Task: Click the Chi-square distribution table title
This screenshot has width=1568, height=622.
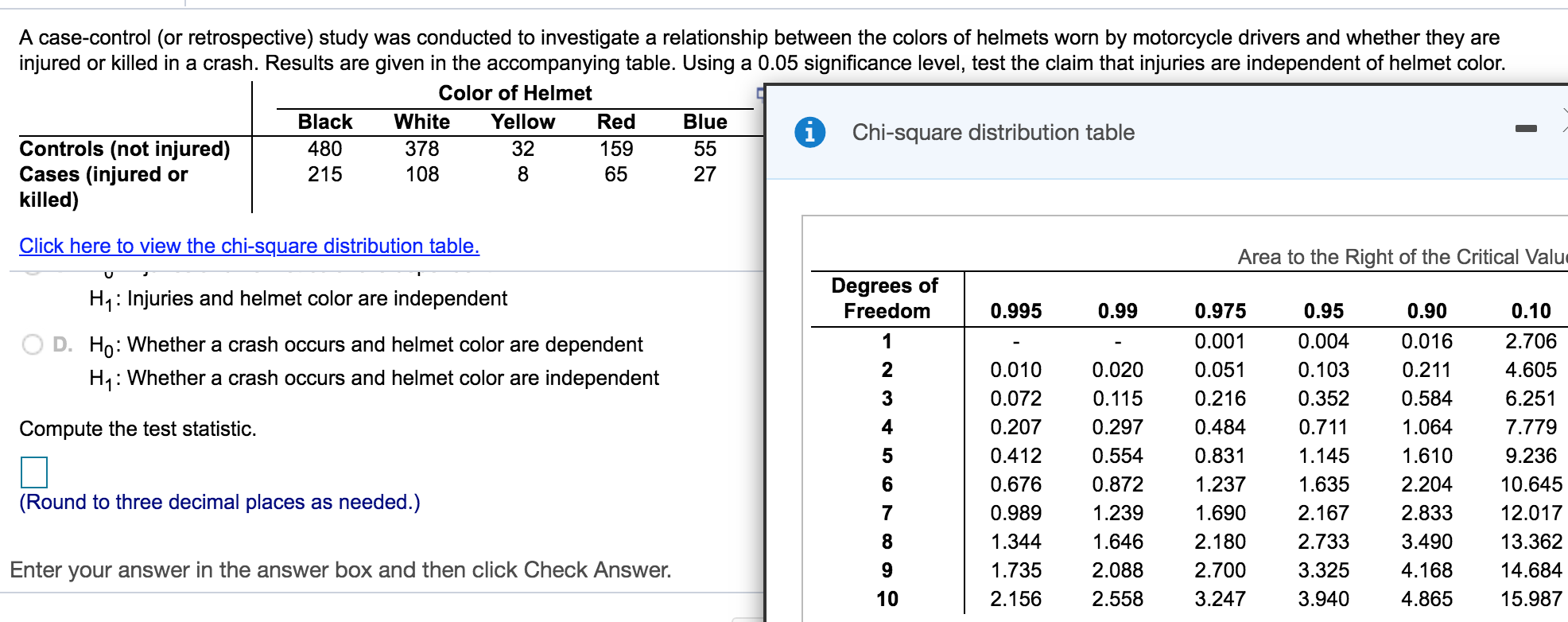Action: tap(993, 132)
